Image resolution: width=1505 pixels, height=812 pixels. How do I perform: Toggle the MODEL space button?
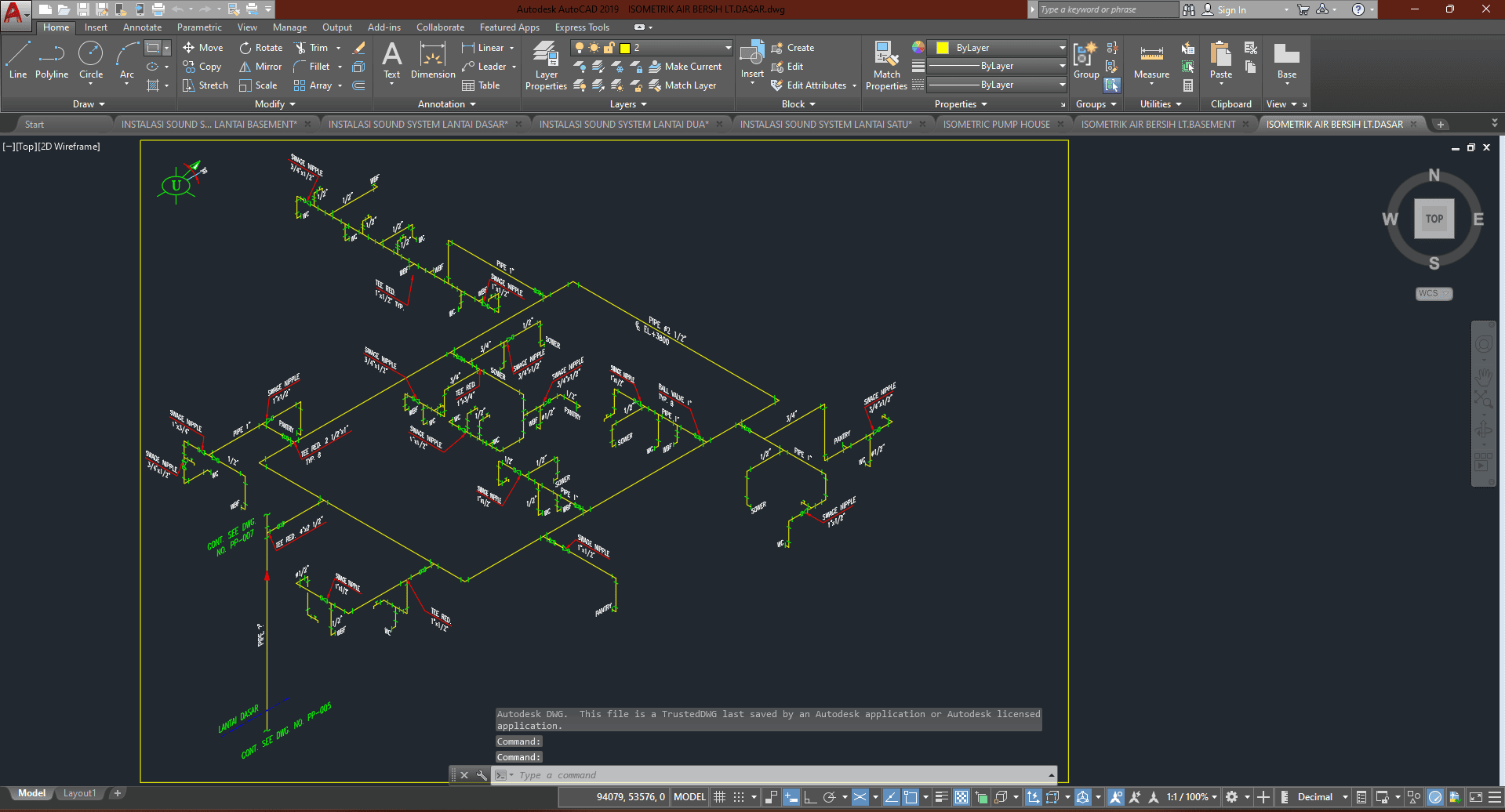coord(689,797)
